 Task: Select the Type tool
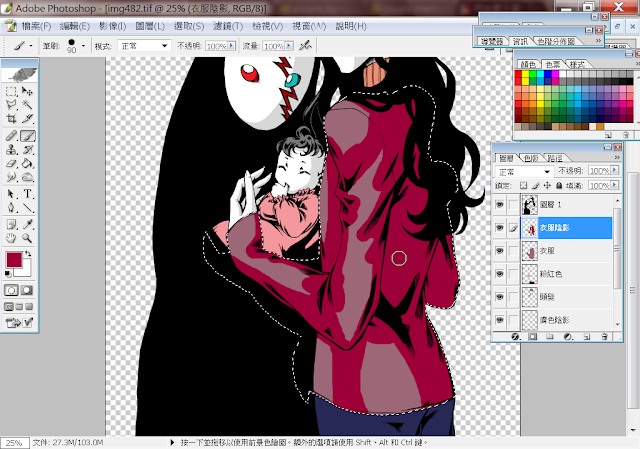click(x=27, y=194)
